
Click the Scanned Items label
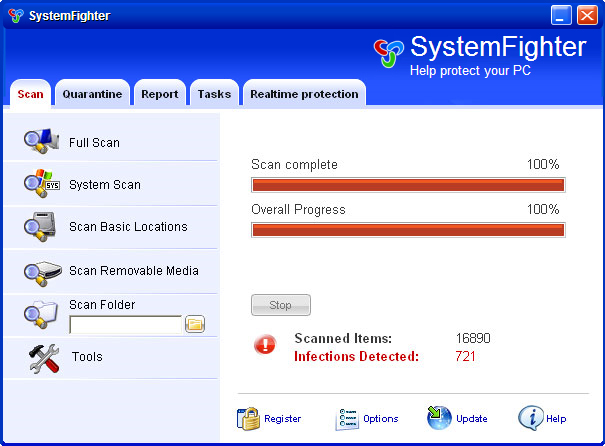point(343,338)
